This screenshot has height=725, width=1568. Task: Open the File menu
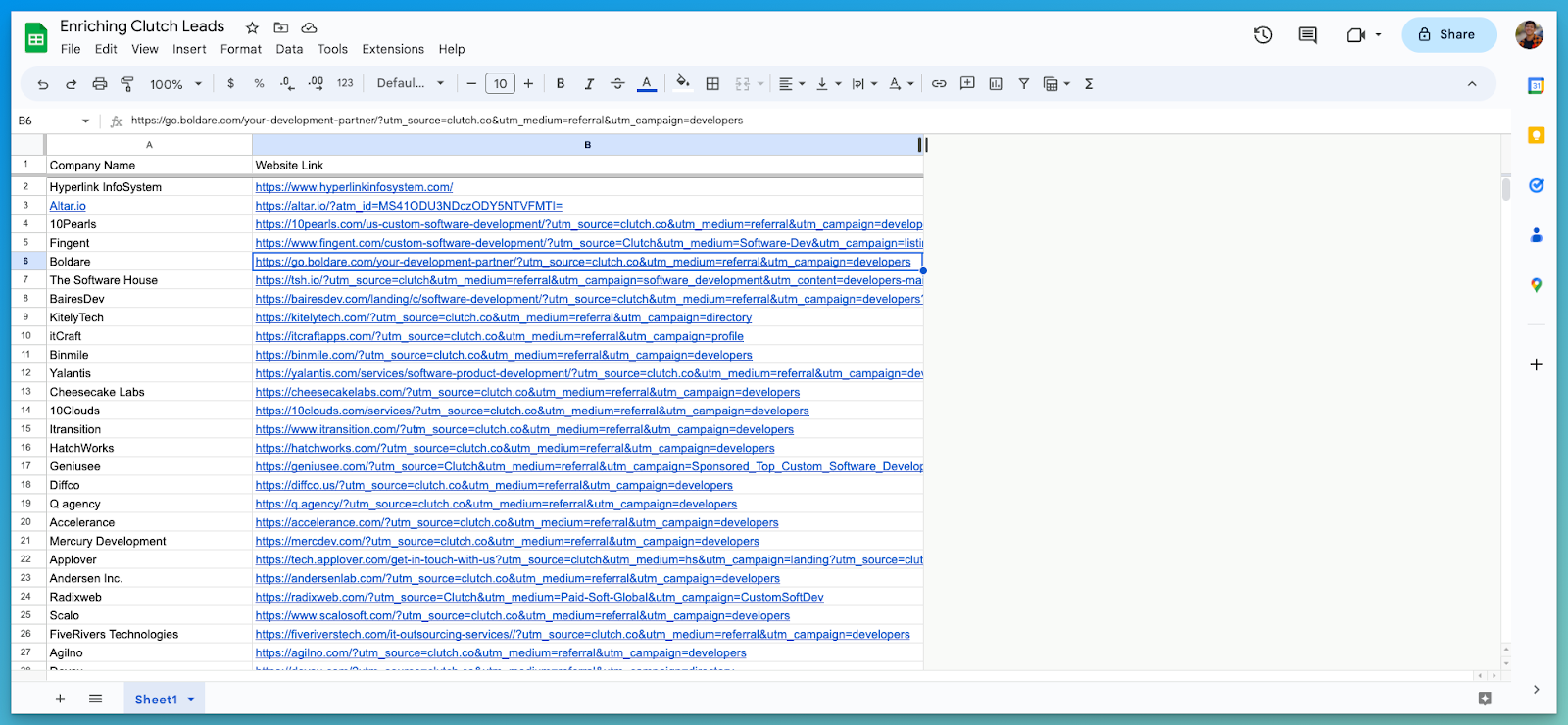click(x=71, y=49)
